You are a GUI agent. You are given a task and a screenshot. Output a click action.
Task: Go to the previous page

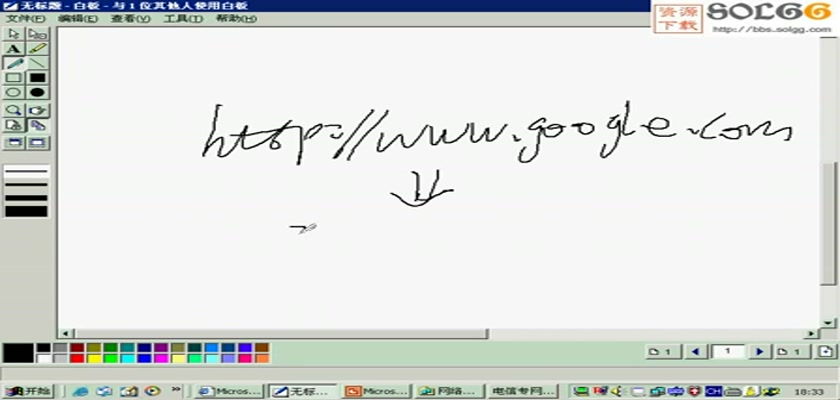point(696,352)
